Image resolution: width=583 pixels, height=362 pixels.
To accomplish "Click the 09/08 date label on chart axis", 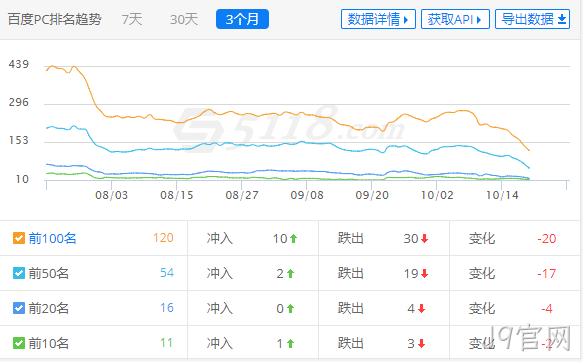I will [307, 195].
